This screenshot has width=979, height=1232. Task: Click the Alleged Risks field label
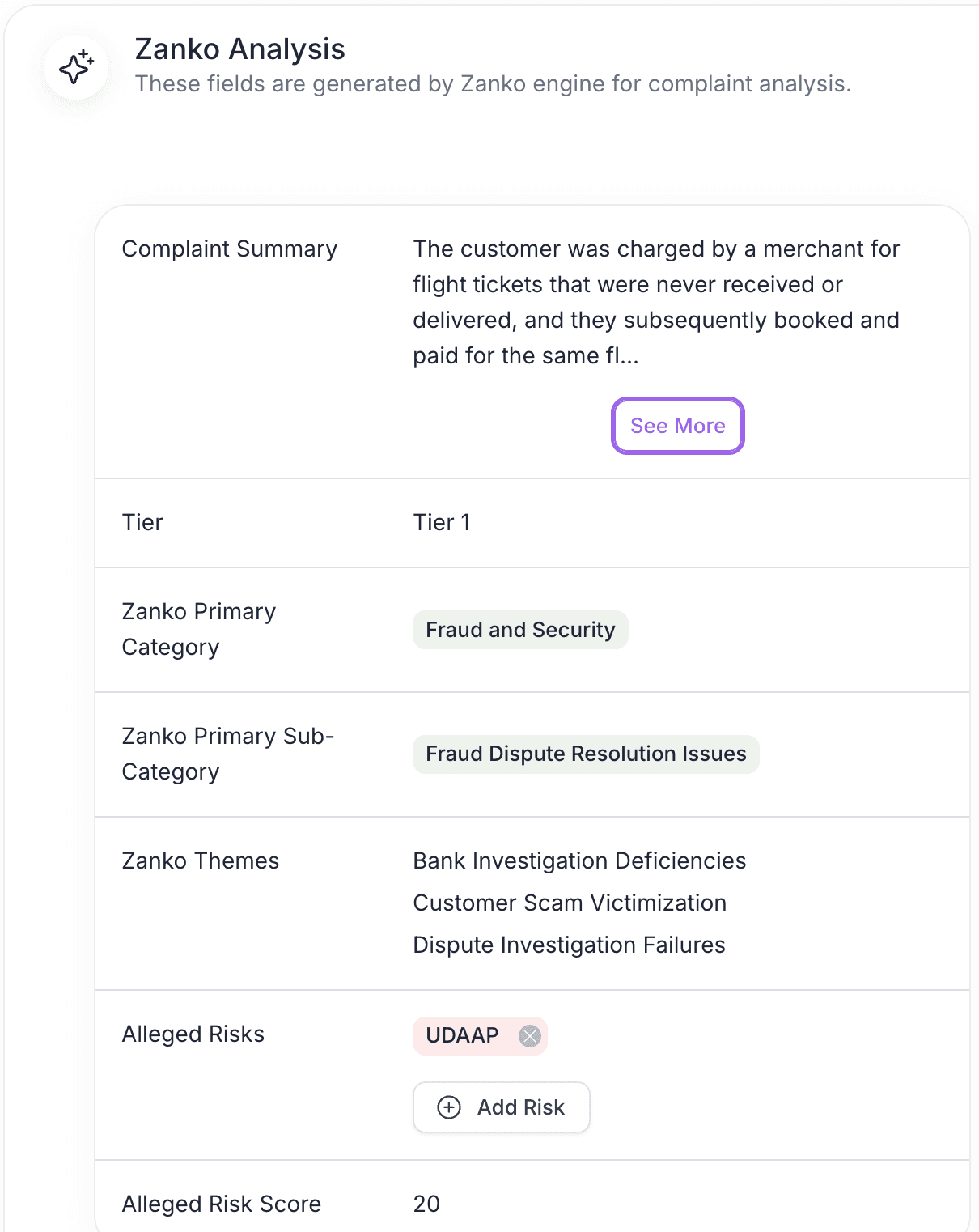tap(193, 1034)
